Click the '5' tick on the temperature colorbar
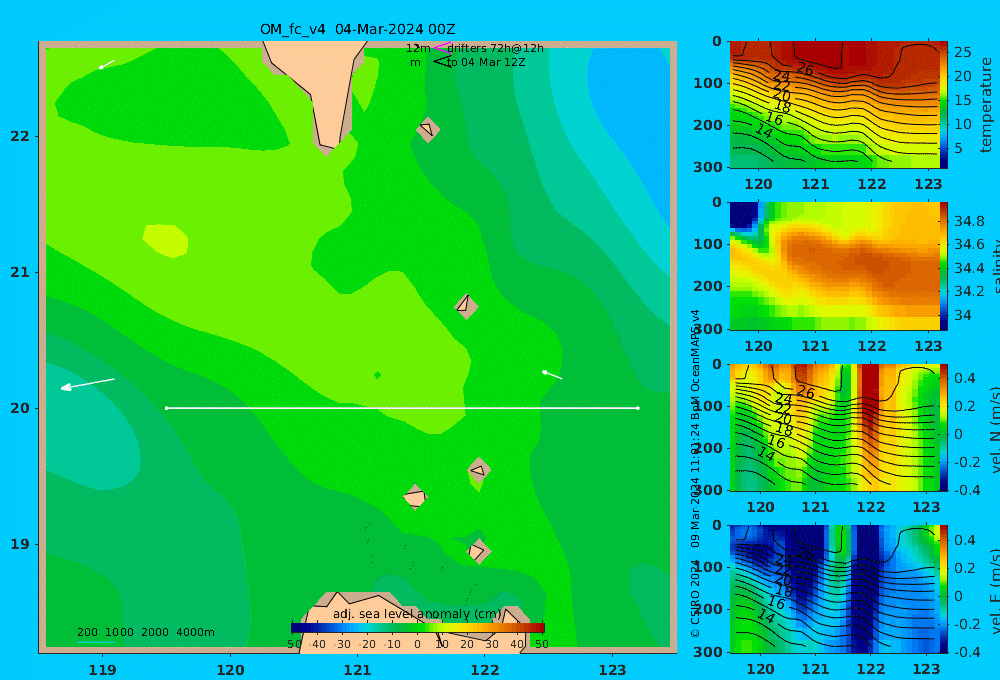Viewport: 1000px width, 680px height. (x=959, y=147)
